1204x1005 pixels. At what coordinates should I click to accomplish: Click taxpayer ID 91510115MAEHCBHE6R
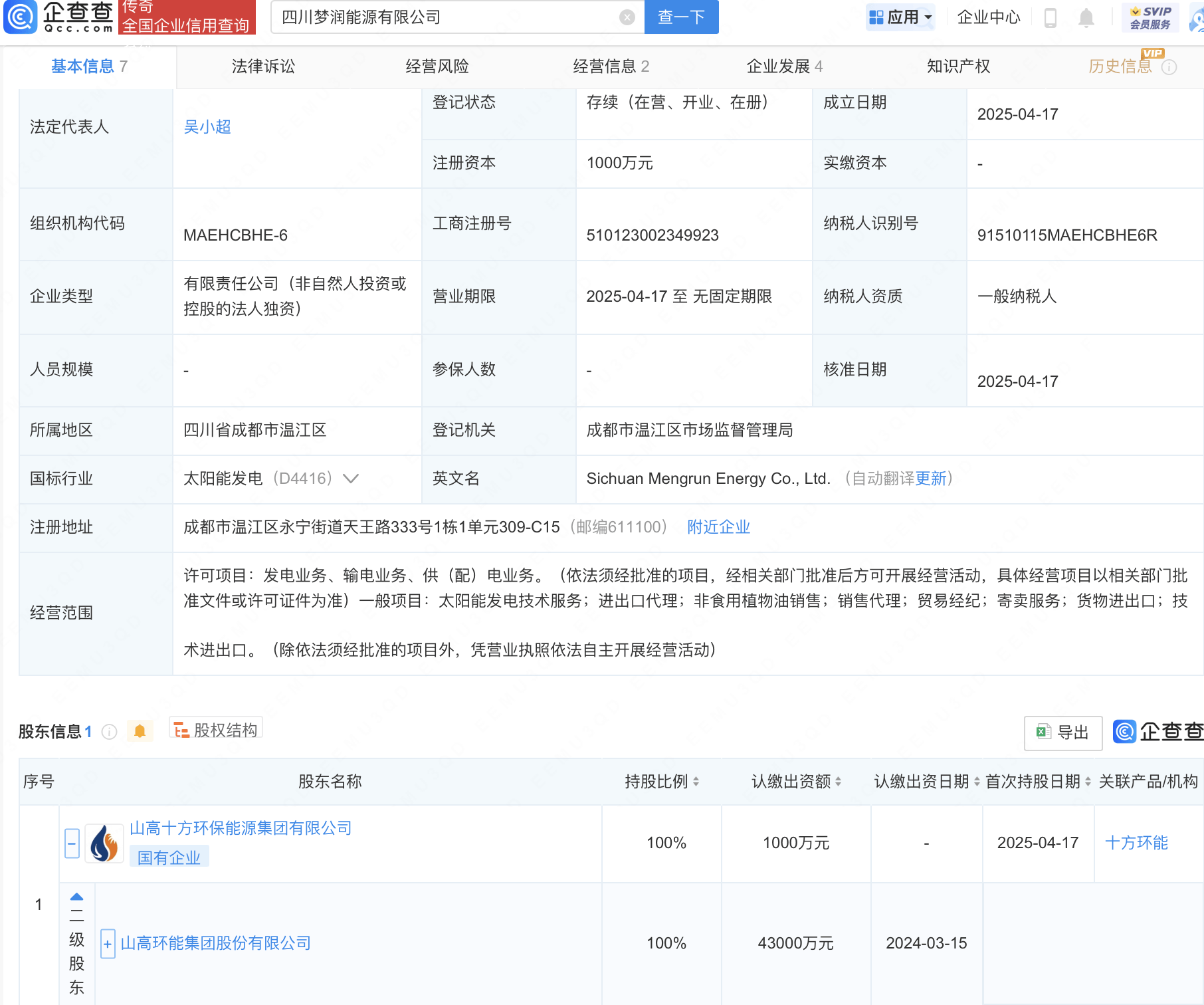coord(1067,235)
